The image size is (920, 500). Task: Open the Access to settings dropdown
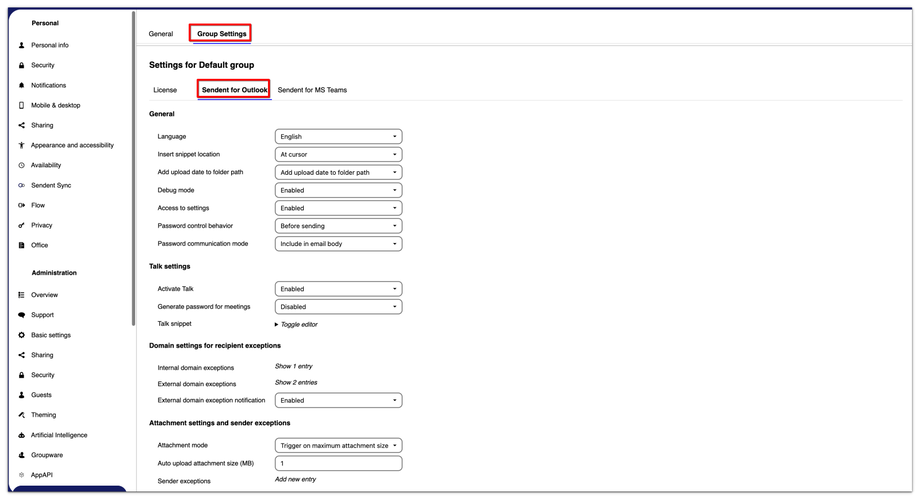pos(339,208)
